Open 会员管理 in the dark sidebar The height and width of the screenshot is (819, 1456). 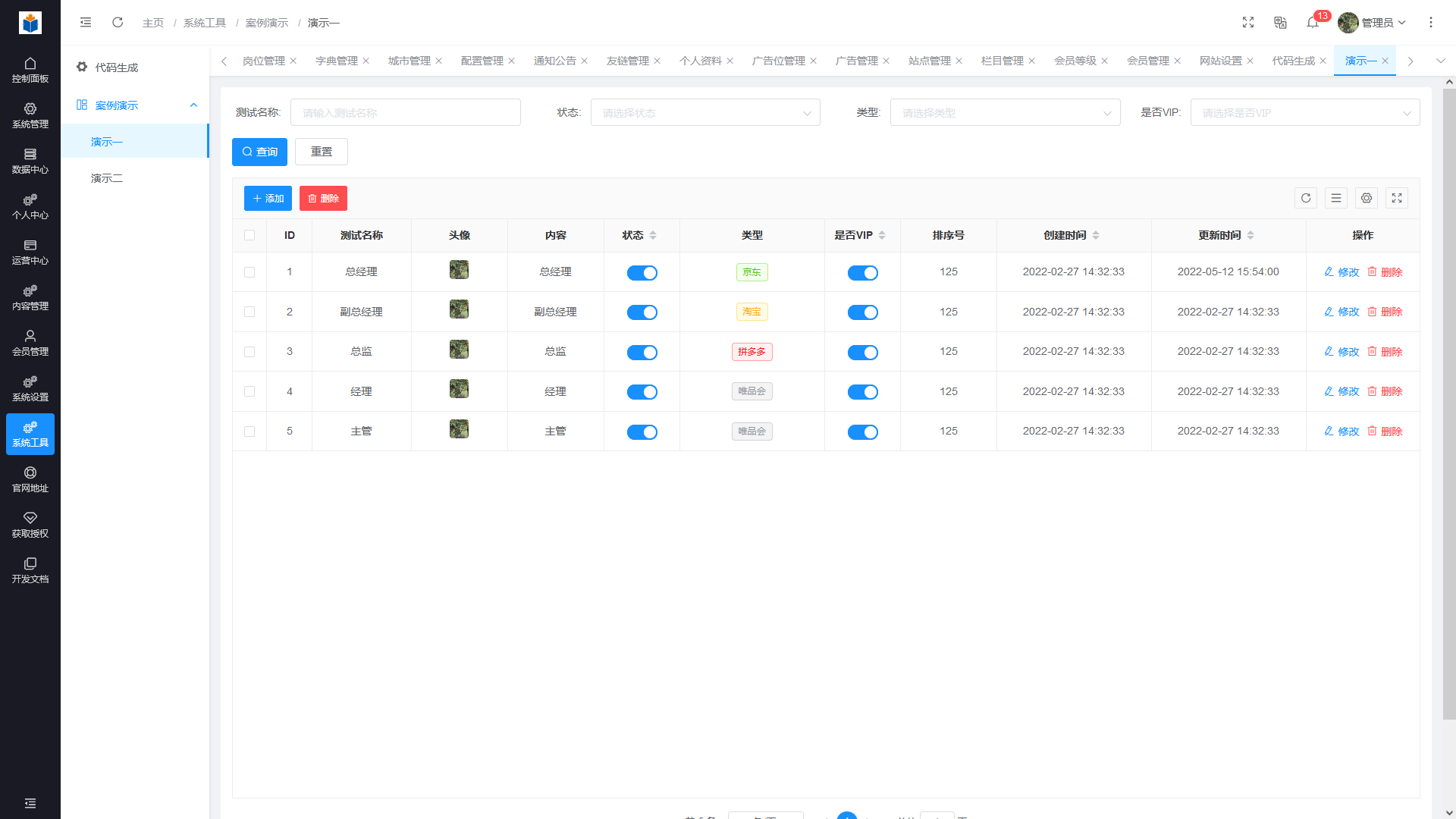[30, 343]
